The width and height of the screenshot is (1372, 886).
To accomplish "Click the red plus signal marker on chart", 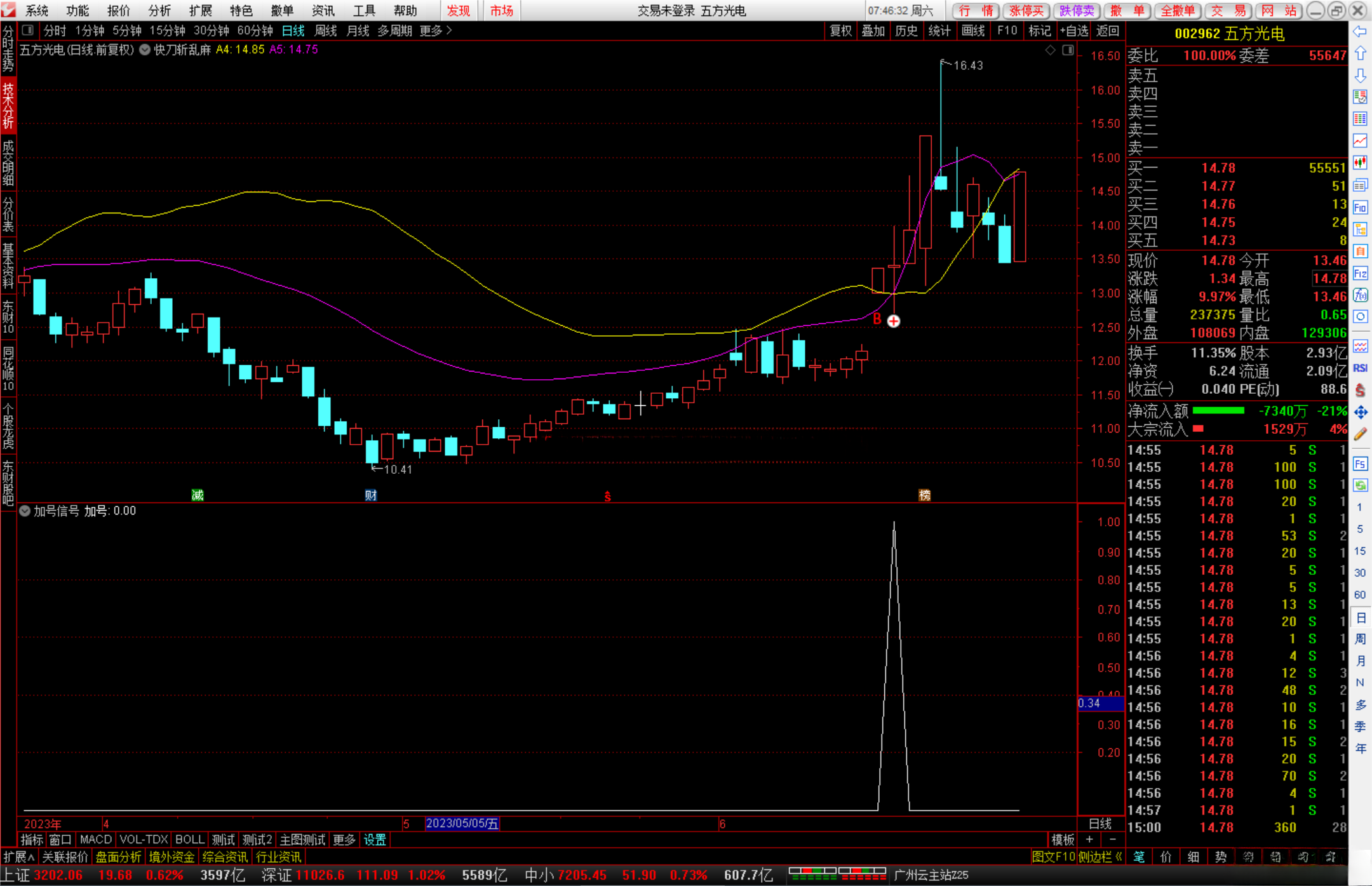I will (894, 321).
